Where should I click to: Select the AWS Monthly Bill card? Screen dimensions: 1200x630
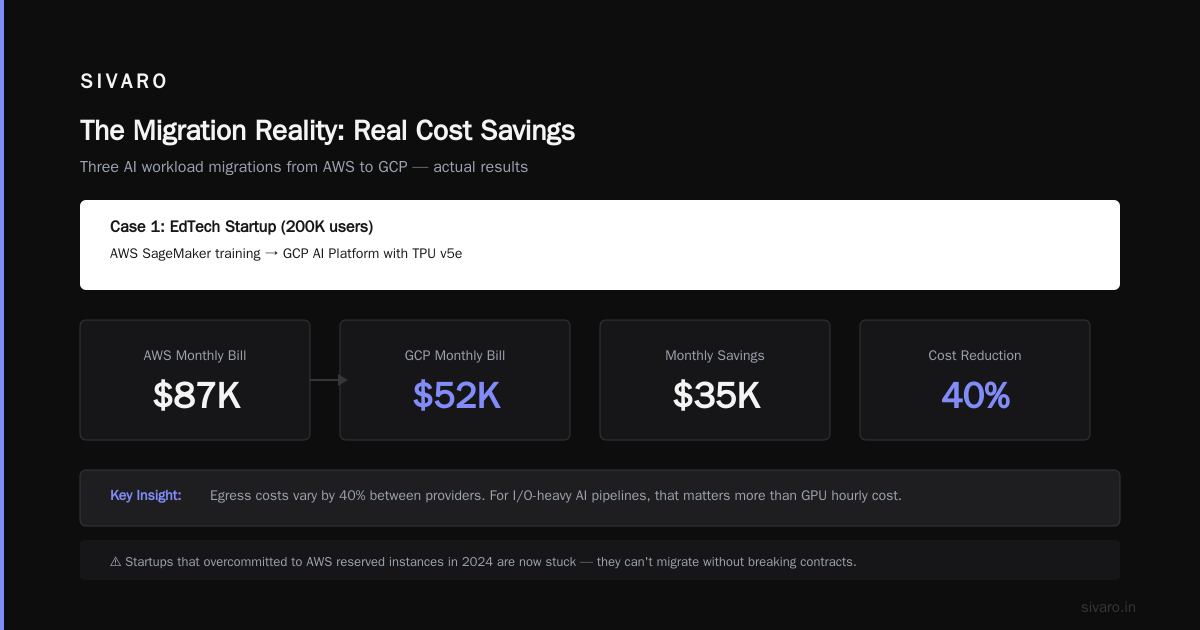(195, 380)
